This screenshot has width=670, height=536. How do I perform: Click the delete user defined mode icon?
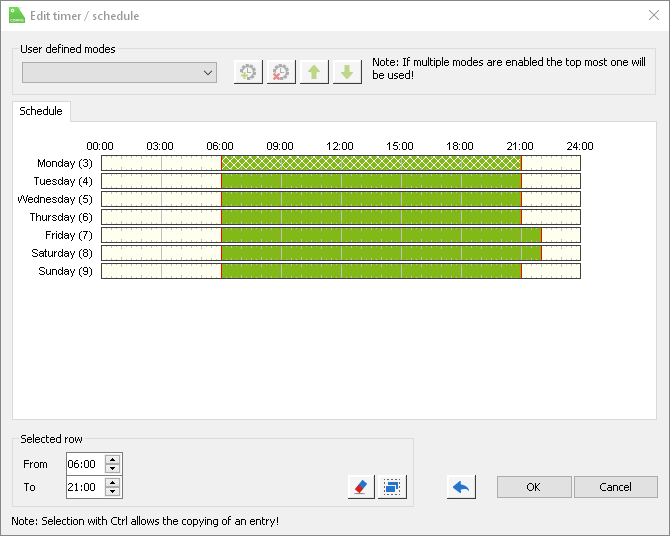coord(281,72)
